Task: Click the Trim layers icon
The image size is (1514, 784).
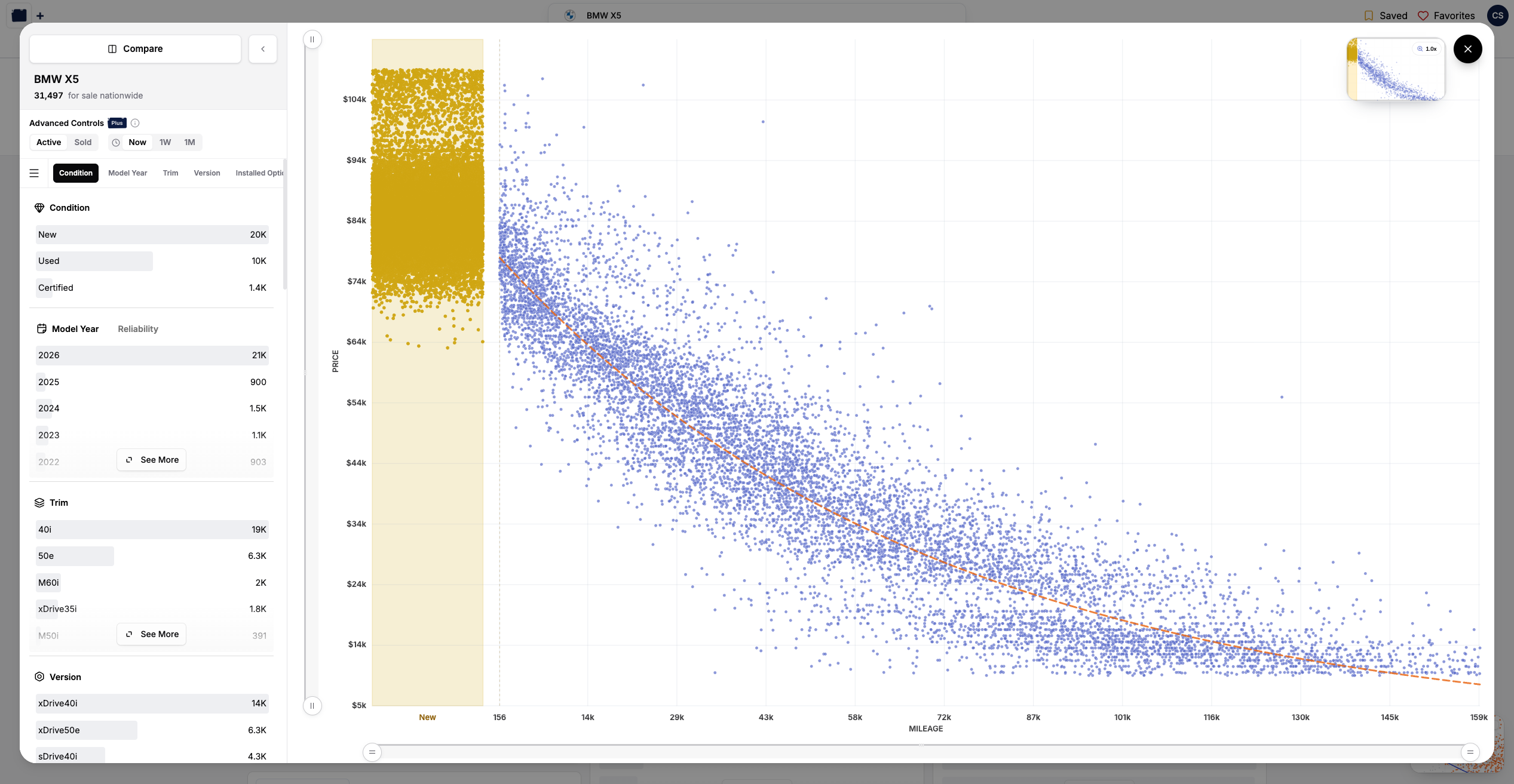Action: pos(39,503)
